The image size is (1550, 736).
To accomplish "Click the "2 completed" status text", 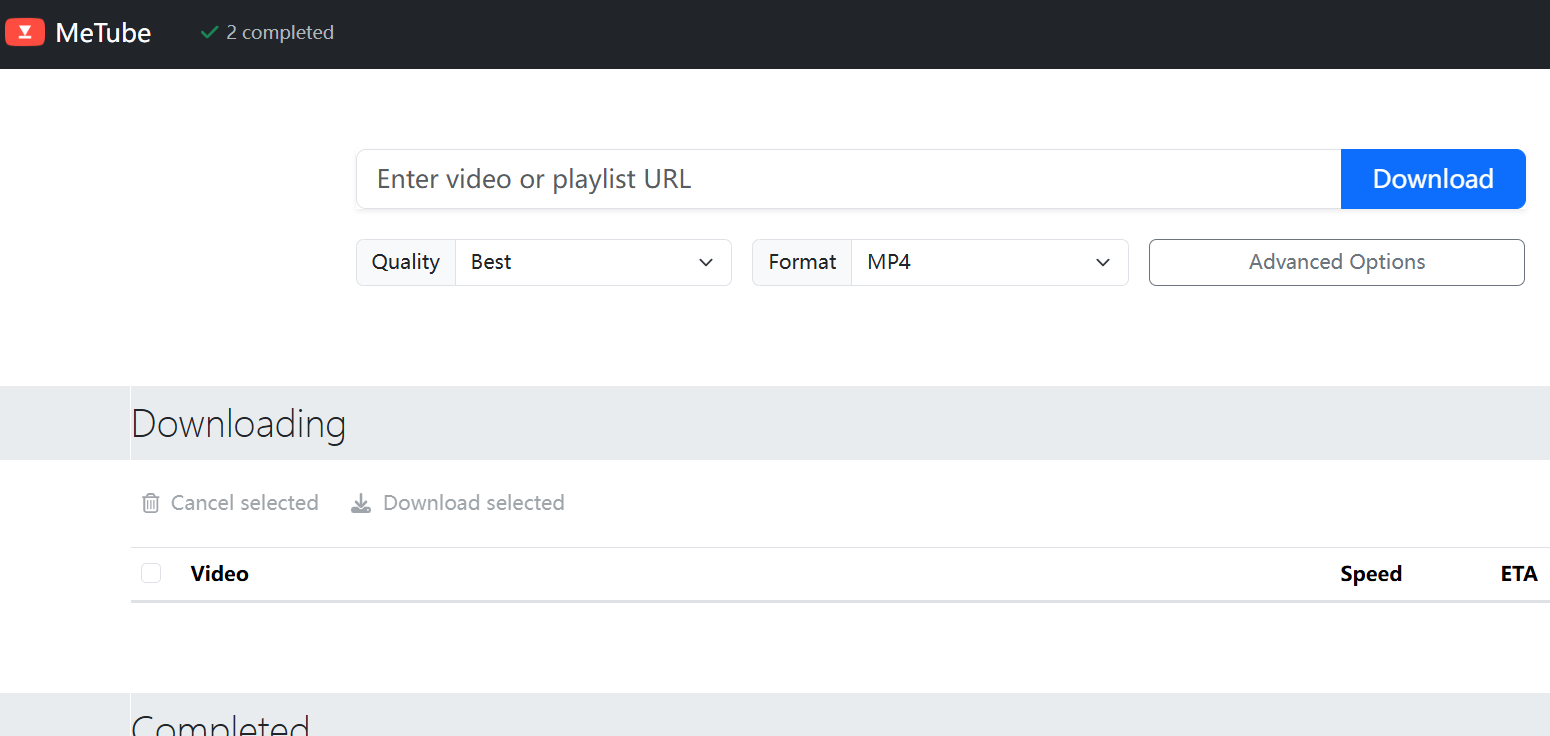I will 280,33.
